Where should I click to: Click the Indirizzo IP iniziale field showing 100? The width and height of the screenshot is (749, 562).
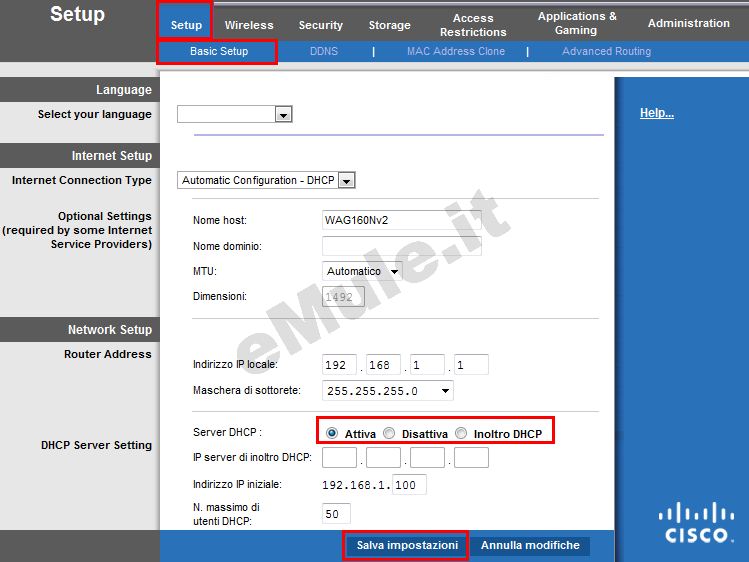point(409,485)
